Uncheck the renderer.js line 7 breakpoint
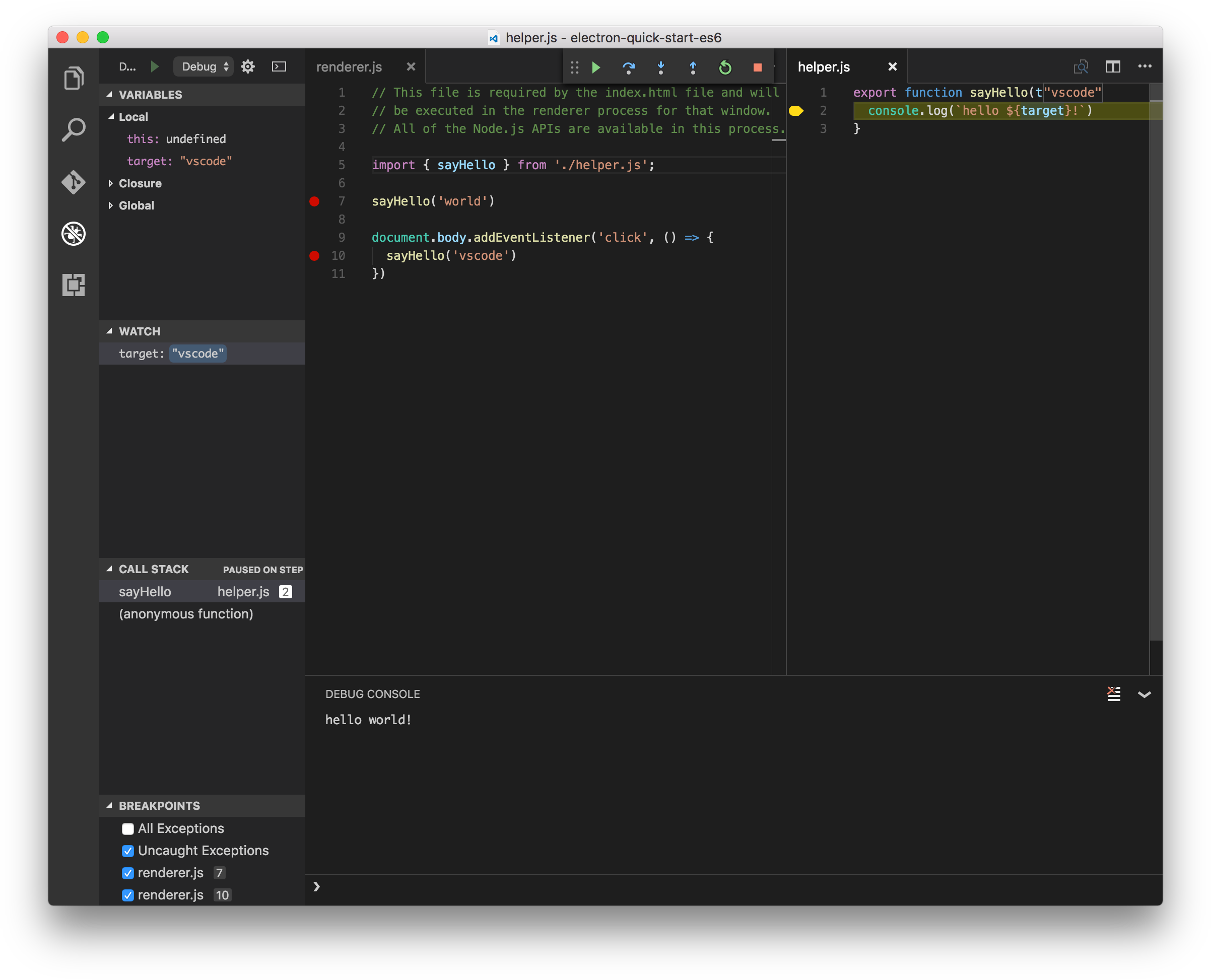1211x980 pixels. (x=127, y=873)
